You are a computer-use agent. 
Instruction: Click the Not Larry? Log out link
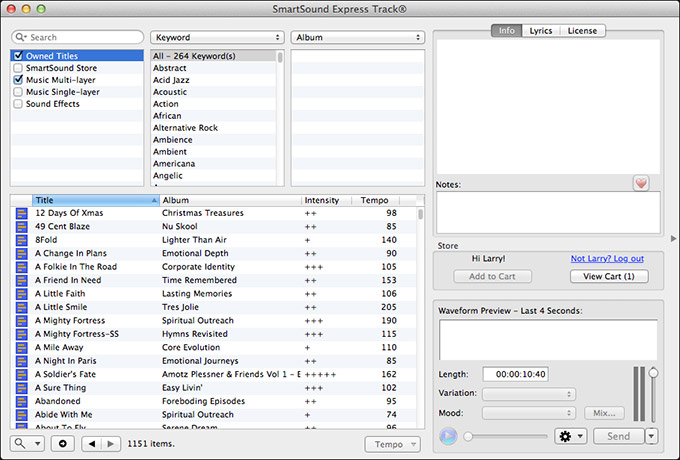click(607, 258)
